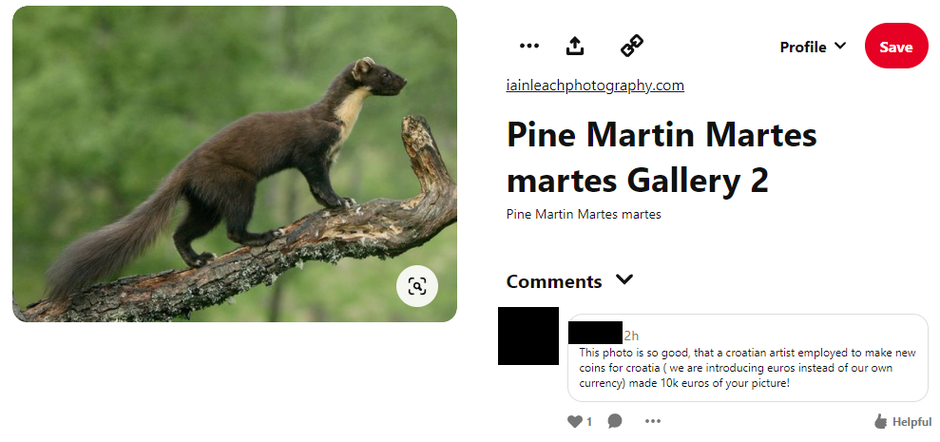Open the comment's three-dot options
940x442 pixels.
(653, 421)
